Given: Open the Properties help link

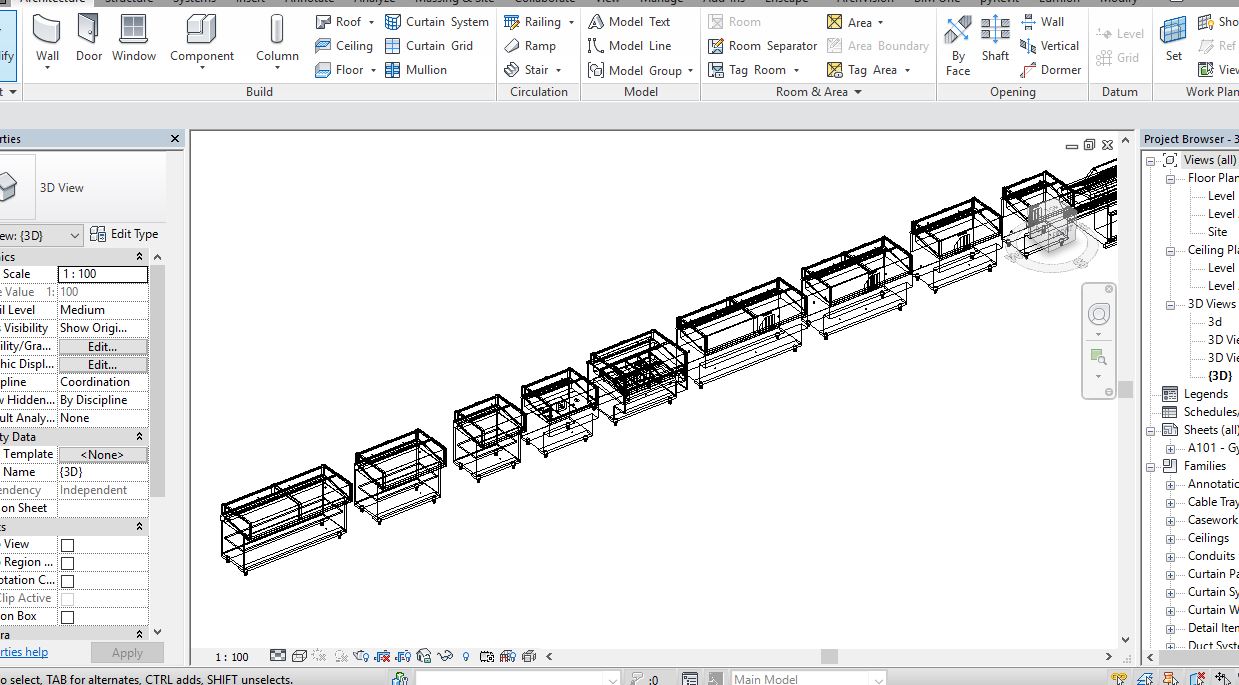Looking at the screenshot, I should point(24,652).
